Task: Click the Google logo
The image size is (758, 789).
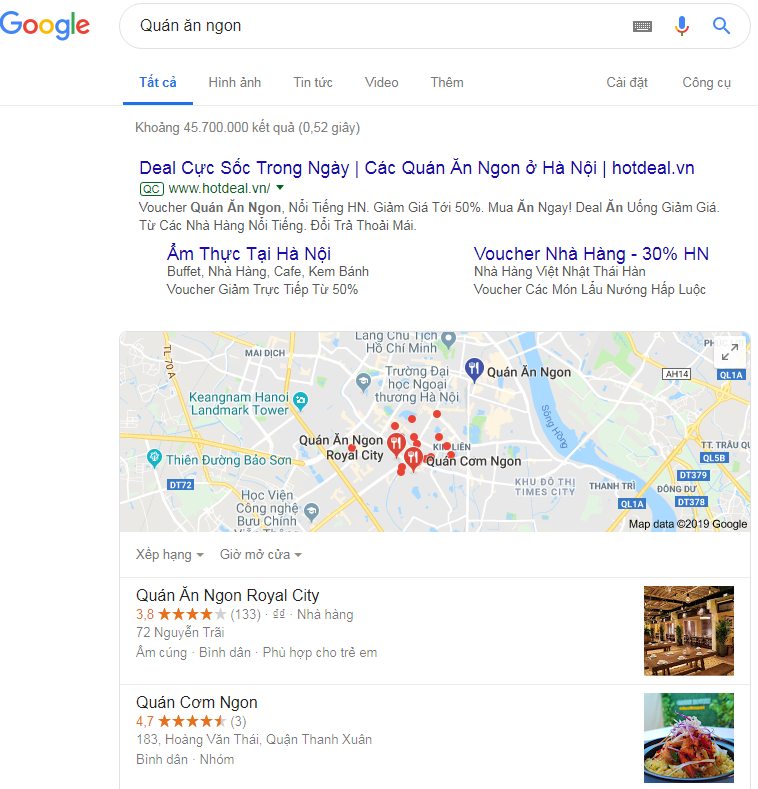Action: pyautogui.click(x=45, y=25)
